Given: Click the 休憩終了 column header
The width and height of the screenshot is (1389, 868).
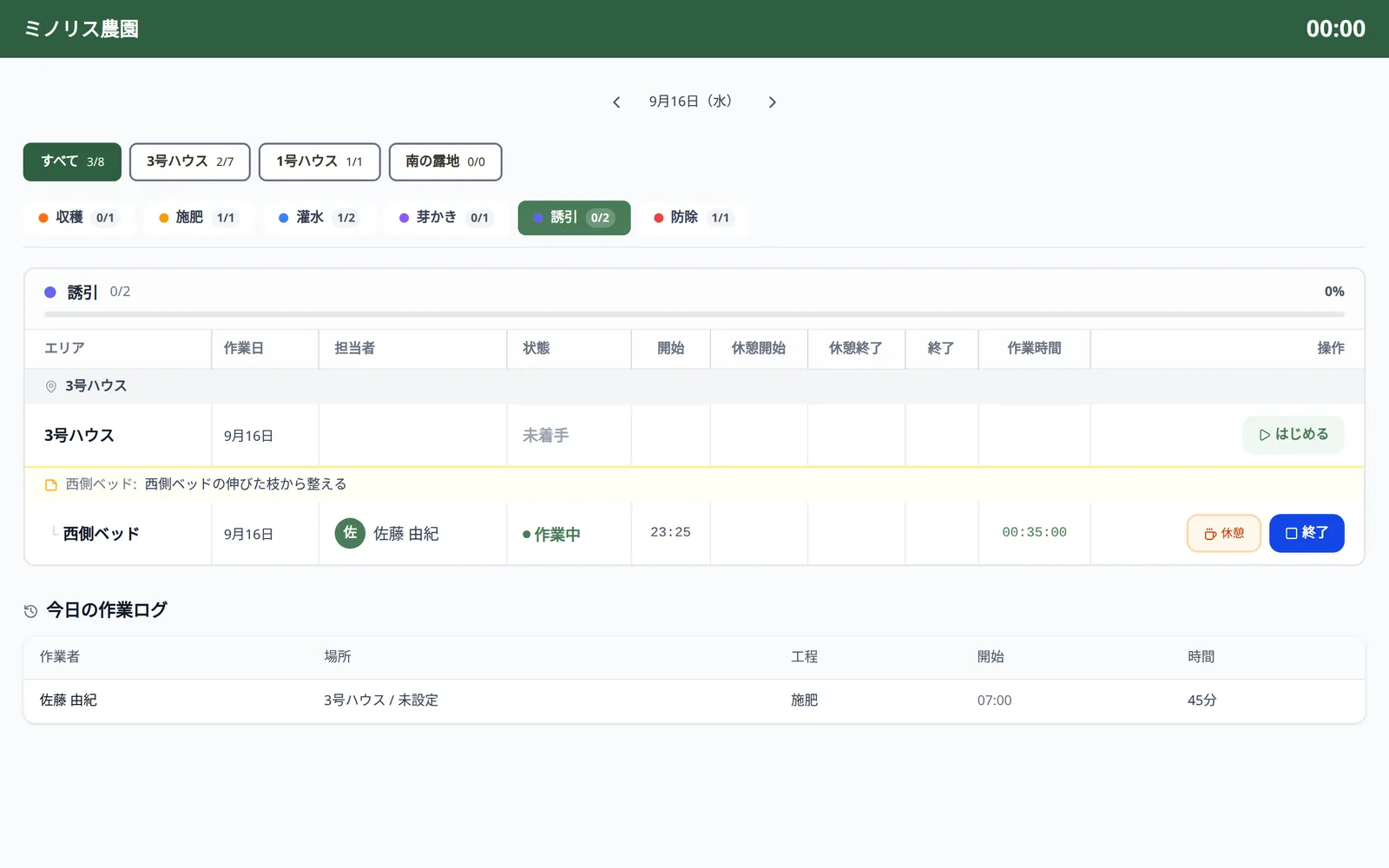Looking at the screenshot, I should (856, 348).
